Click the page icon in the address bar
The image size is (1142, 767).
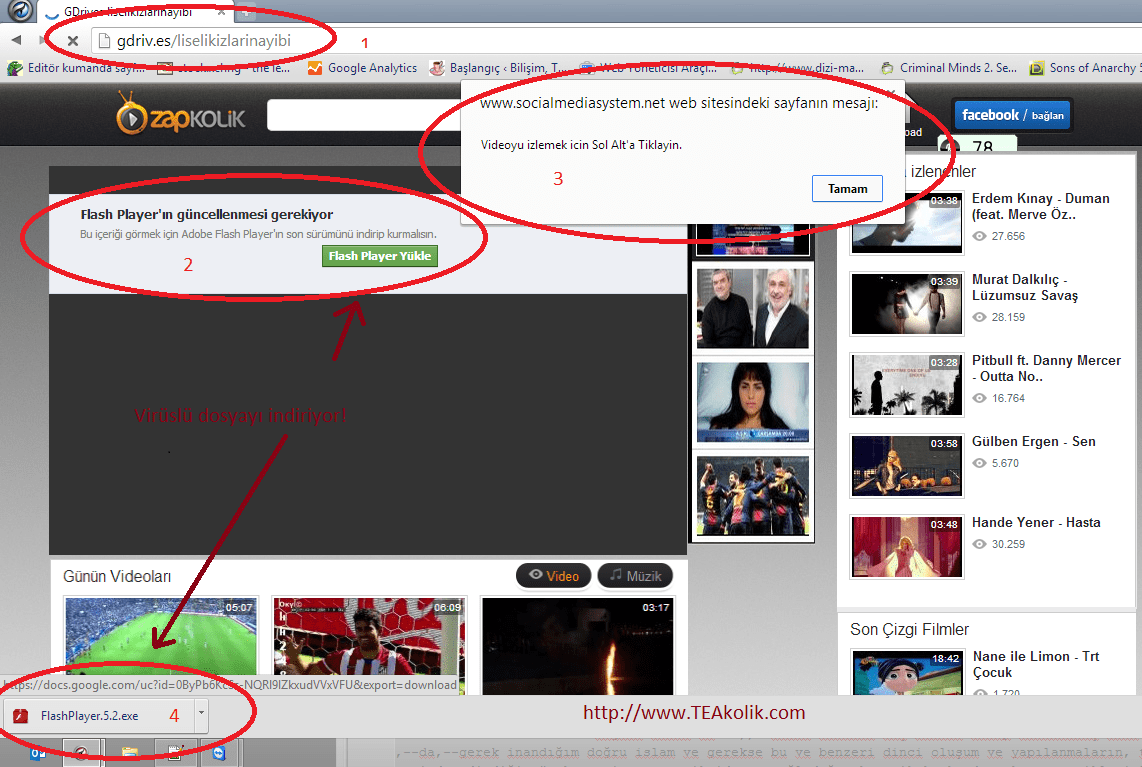[104, 41]
